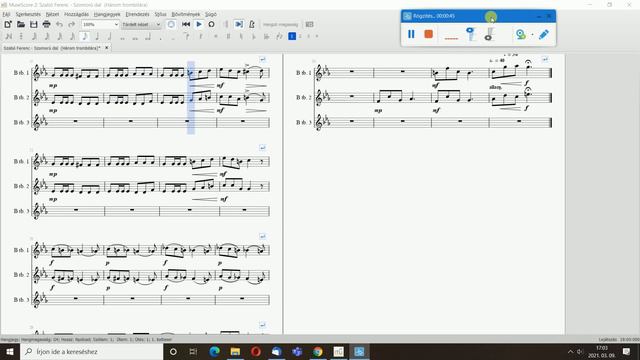Screen dimensions: 640x360
Task: Apply natural accidental
Action: coord(241,36)
